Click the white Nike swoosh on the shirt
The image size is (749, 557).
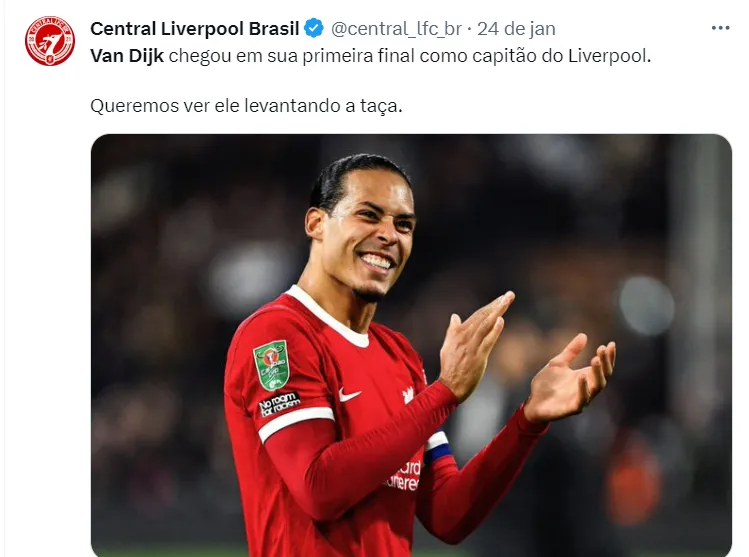[x=350, y=395]
